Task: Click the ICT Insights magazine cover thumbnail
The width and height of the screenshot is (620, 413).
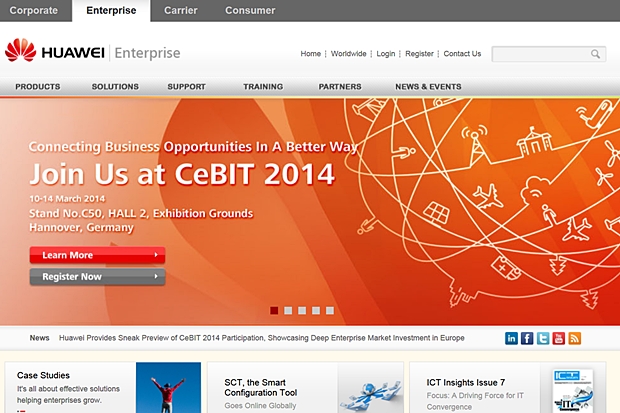Action: pyautogui.click(x=573, y=391)
